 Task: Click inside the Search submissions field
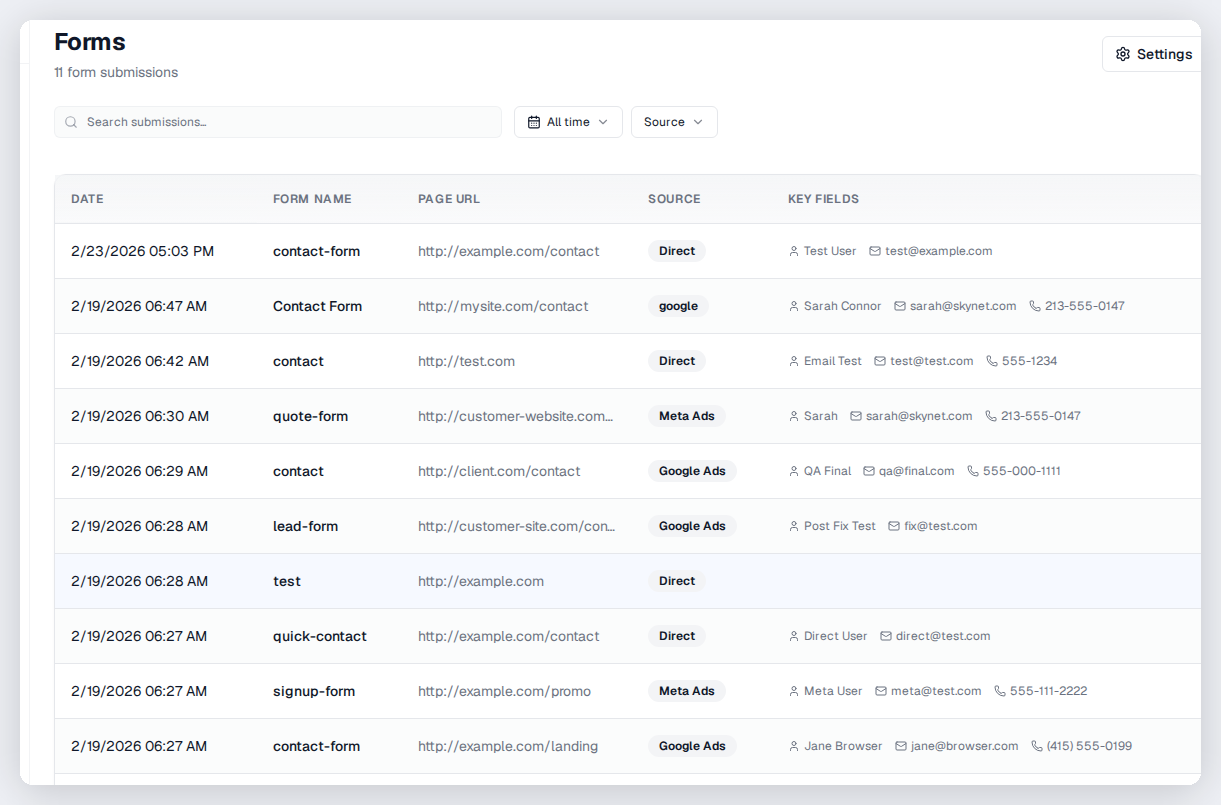coord(278,121)
